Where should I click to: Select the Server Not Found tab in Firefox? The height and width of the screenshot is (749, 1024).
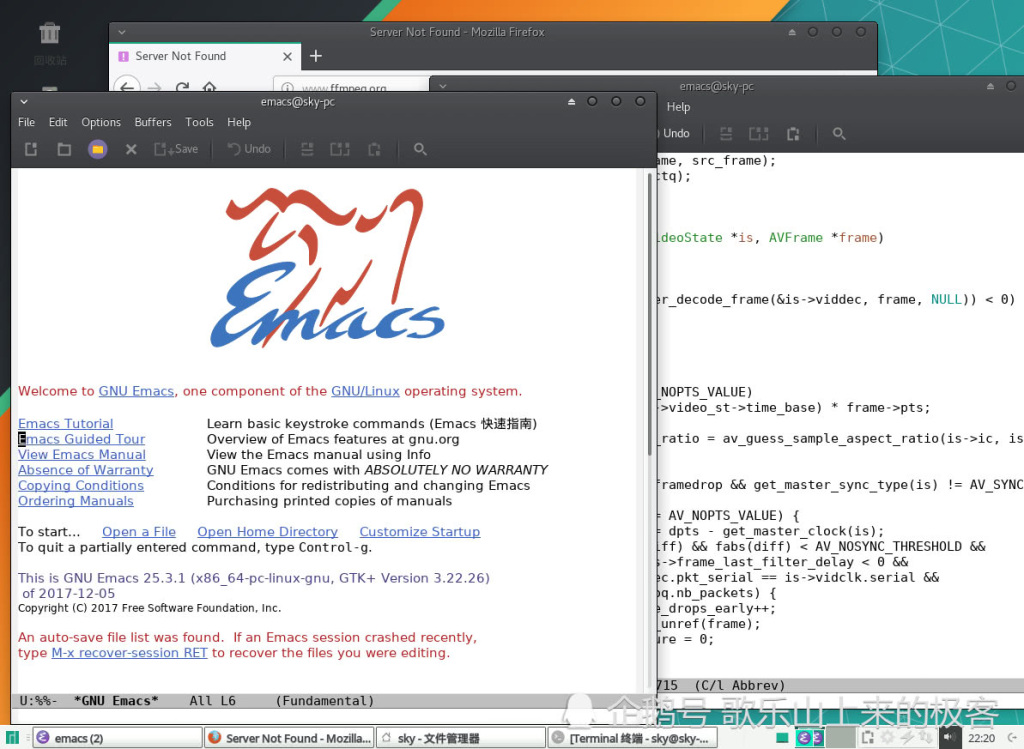coord(204,56)
